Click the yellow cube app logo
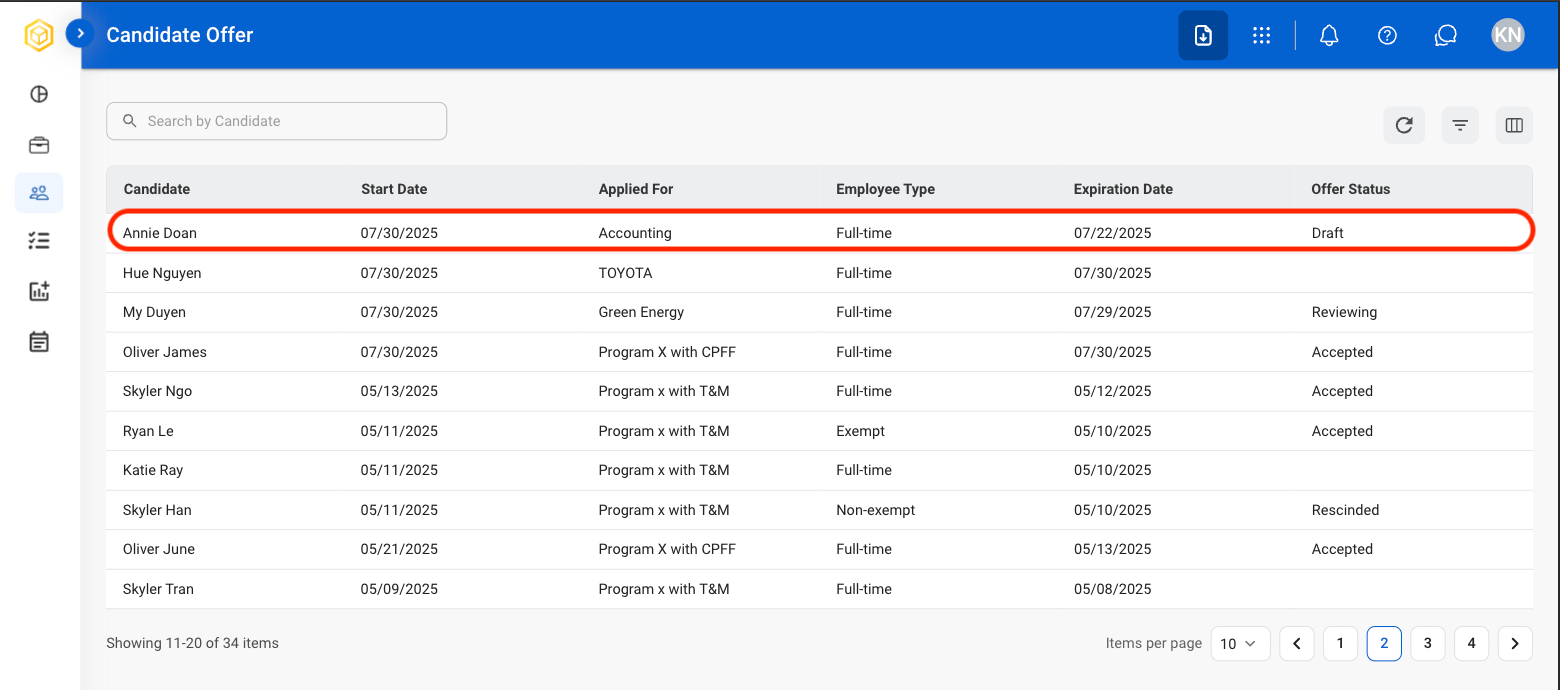 (39, 35)
